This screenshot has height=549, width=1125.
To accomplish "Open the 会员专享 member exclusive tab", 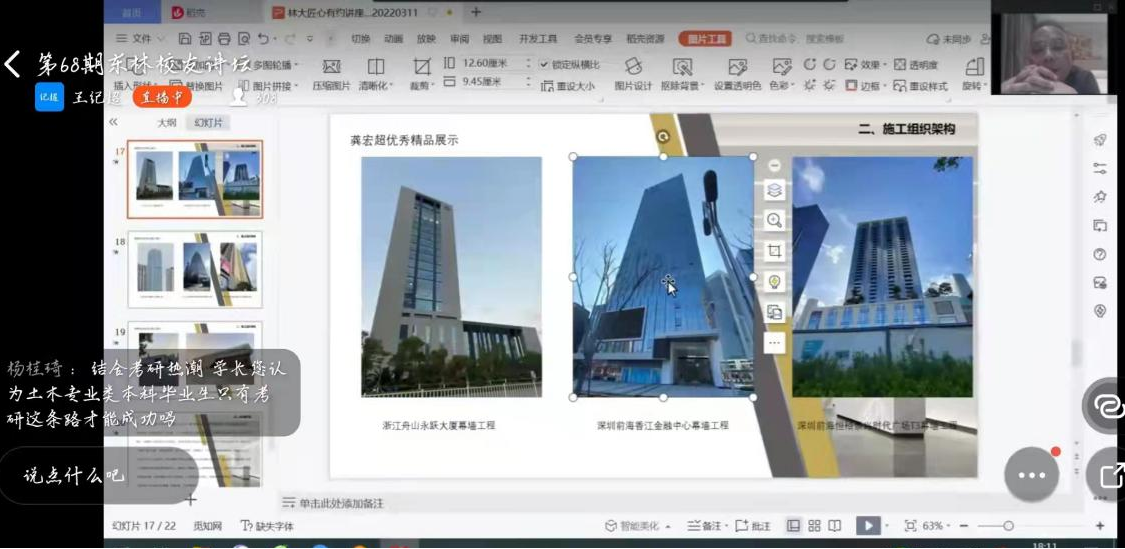I will 593,39.
